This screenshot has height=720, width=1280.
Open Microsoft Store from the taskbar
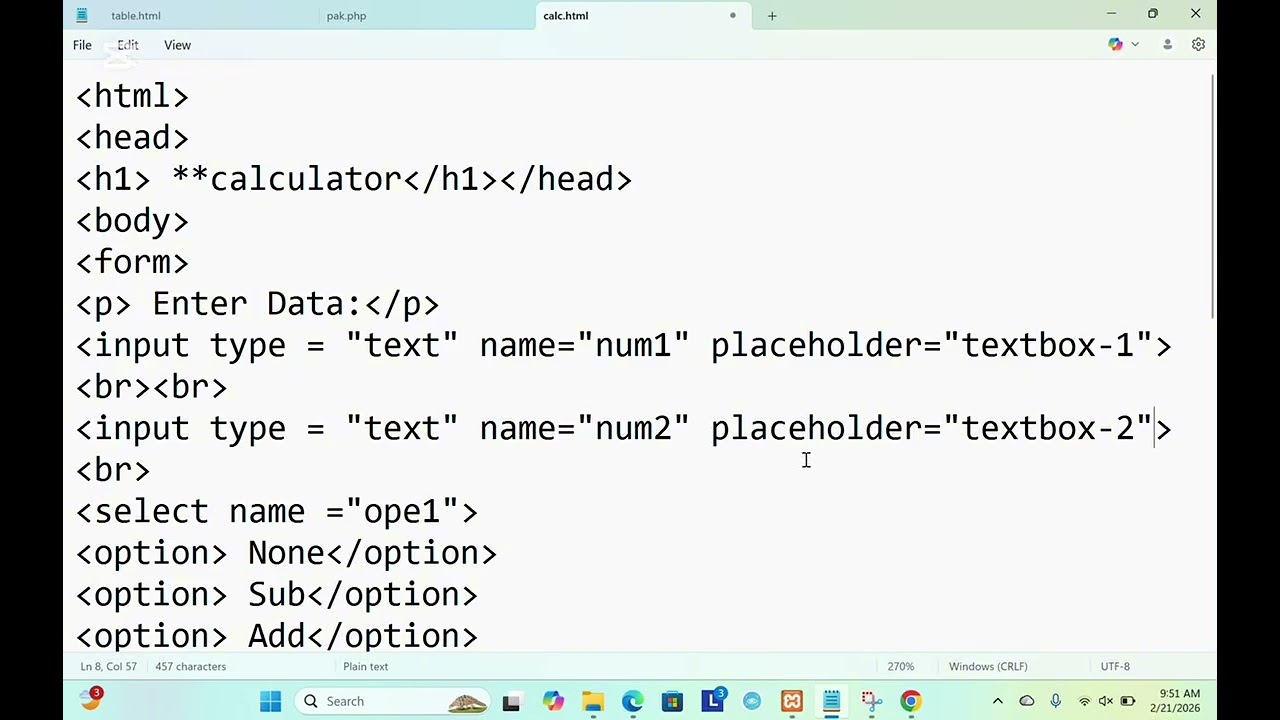coord(672,702)
